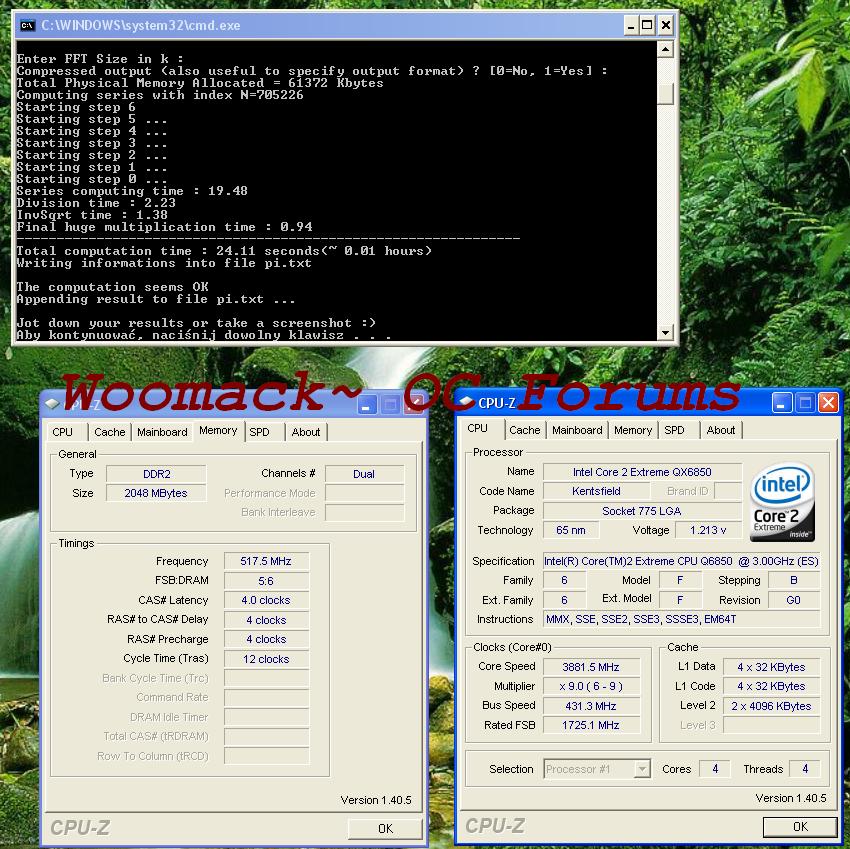Click the L1 Code 4 x 32 KBytes value

pos(771,686)
